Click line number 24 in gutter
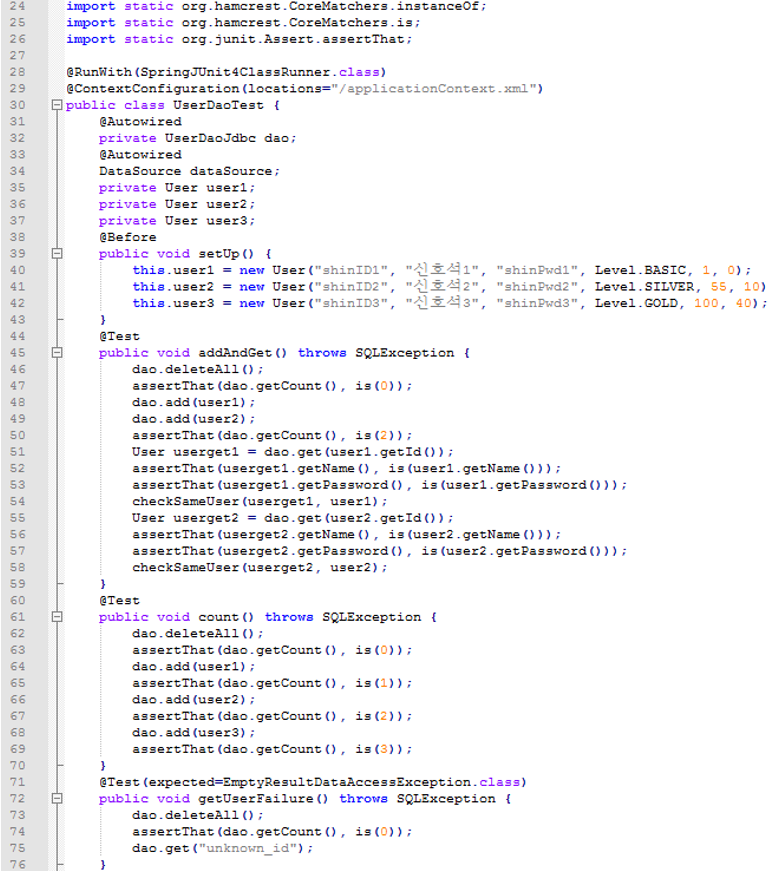Image resolution: width=769 pixels, height=871 pixels. (17, 6)
